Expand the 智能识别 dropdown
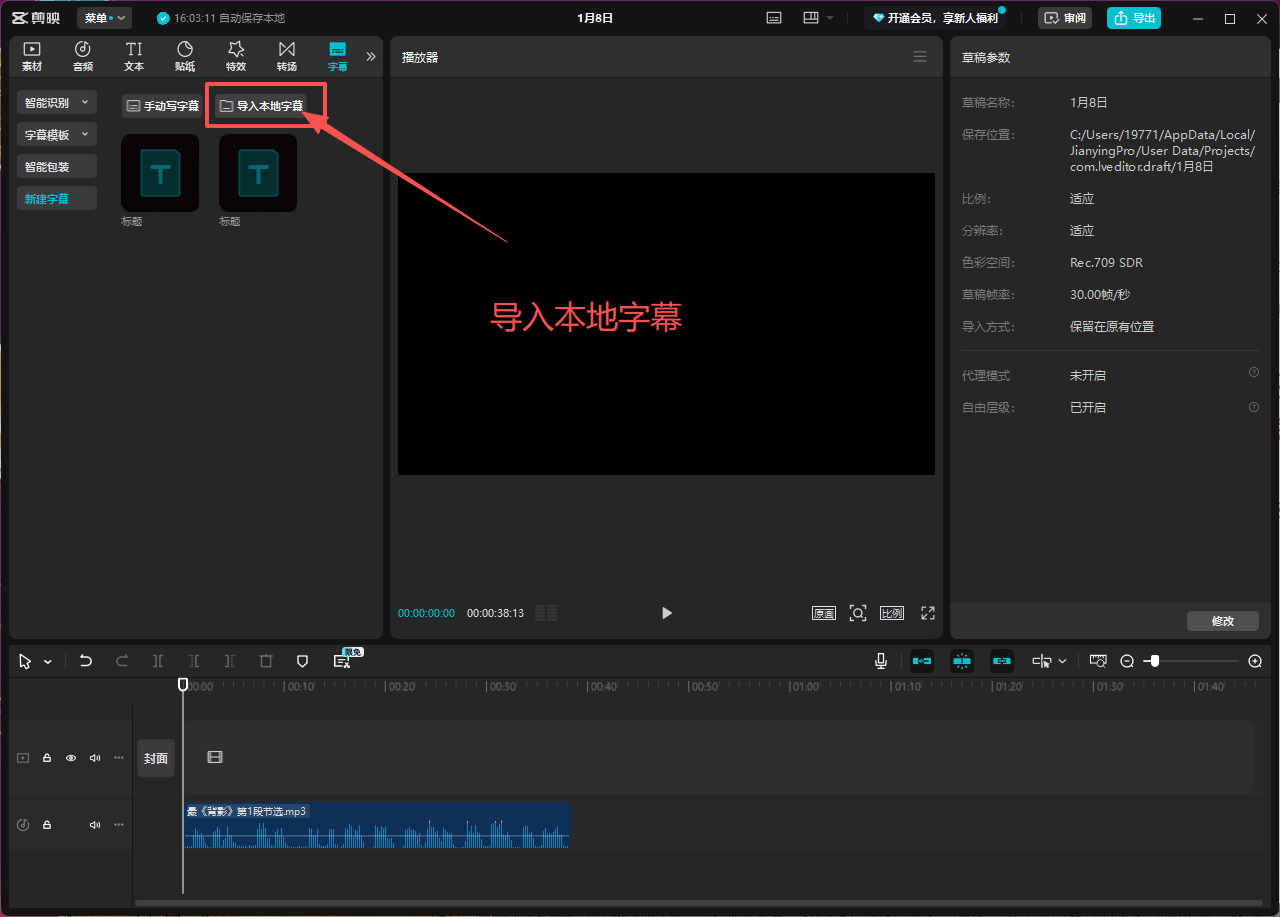The height and width of the screenshot is (917, 1280). pyautogui.click(x=57, y=102)
